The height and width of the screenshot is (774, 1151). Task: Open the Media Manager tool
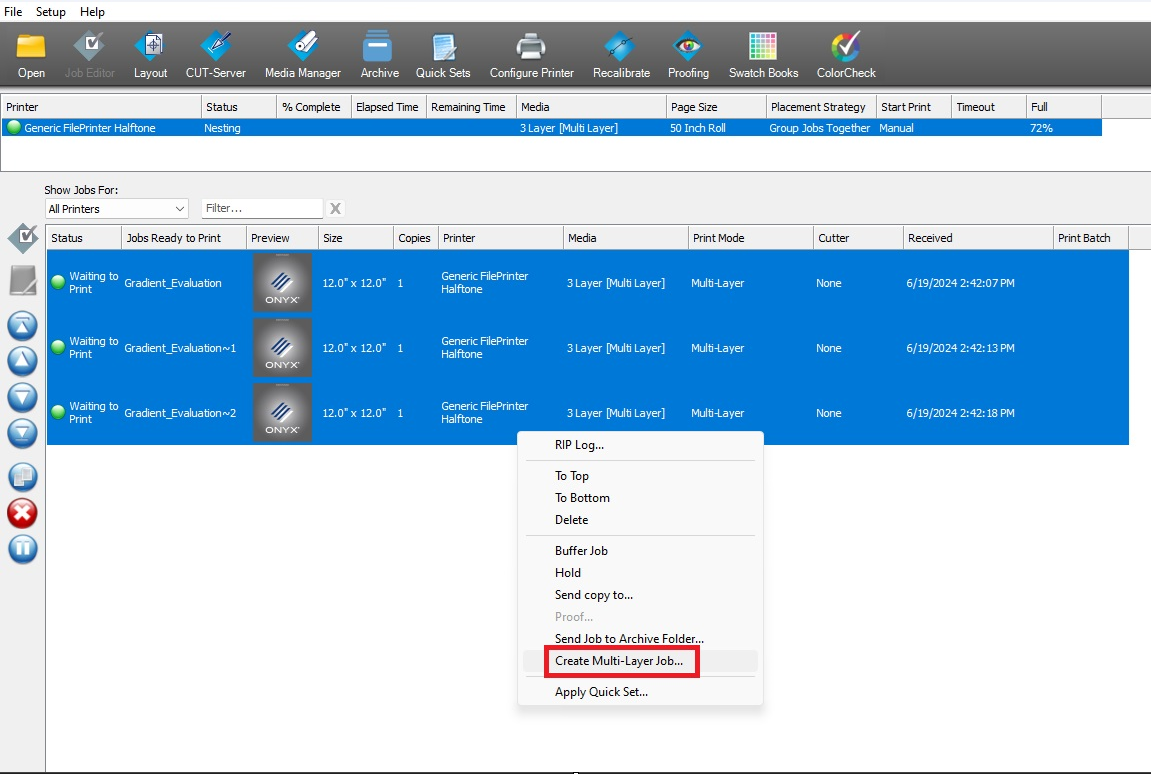pos(302,55)
